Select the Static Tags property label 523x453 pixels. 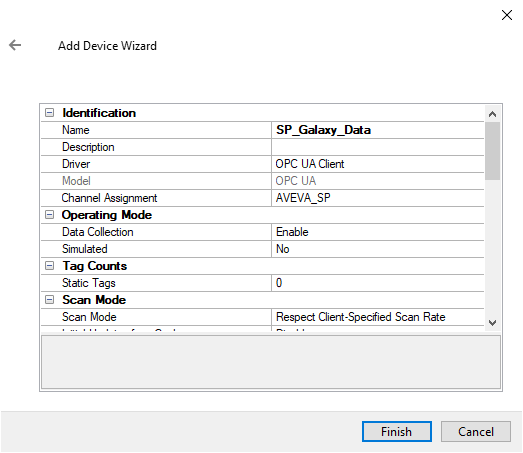[x=89, y=283]
